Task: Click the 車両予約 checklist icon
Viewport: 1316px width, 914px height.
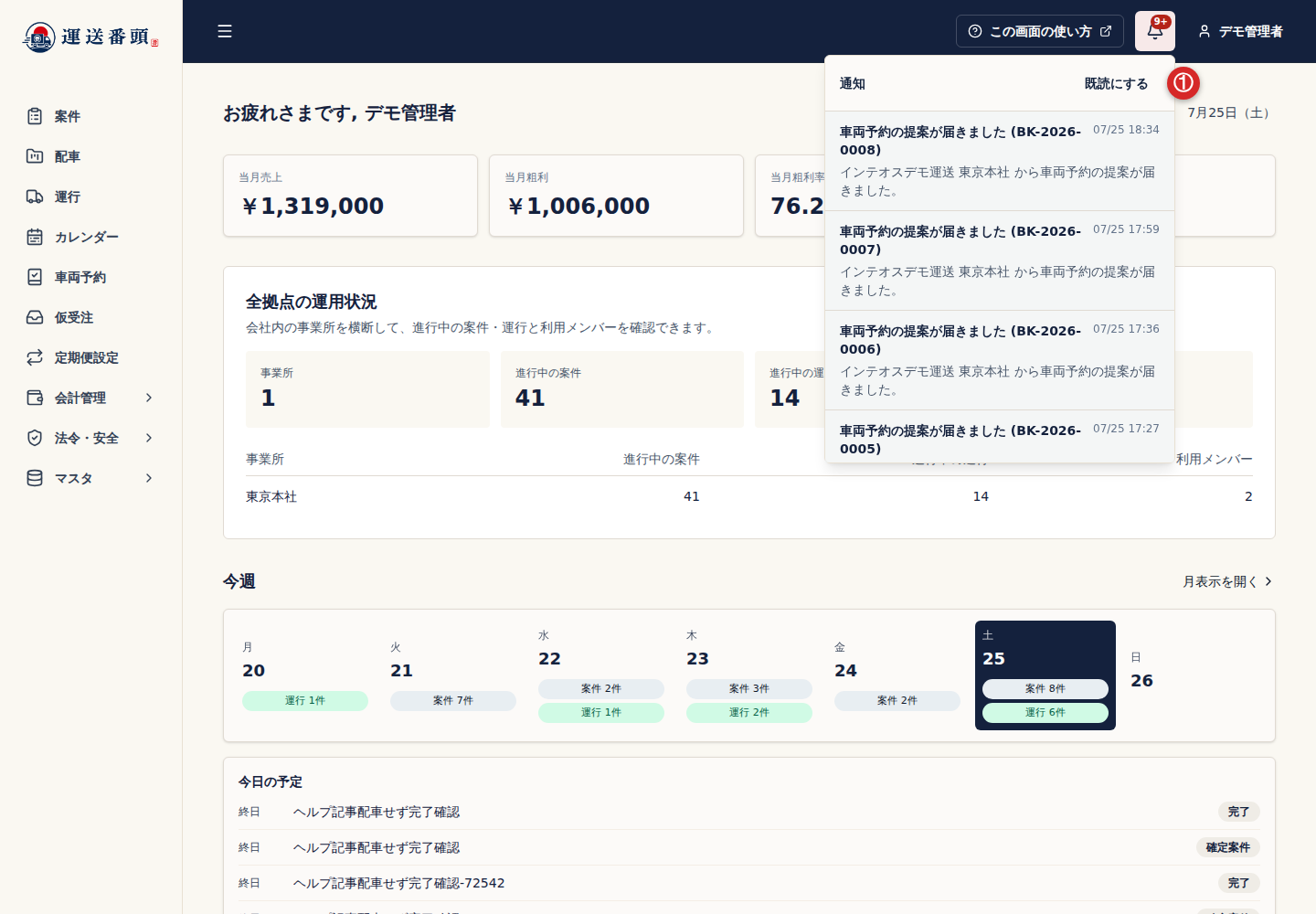Action: pyautogui.click(x=35, y=277)
